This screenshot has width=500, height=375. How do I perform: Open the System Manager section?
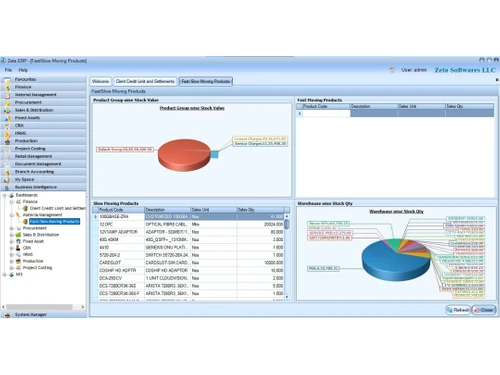coord(43,315)
